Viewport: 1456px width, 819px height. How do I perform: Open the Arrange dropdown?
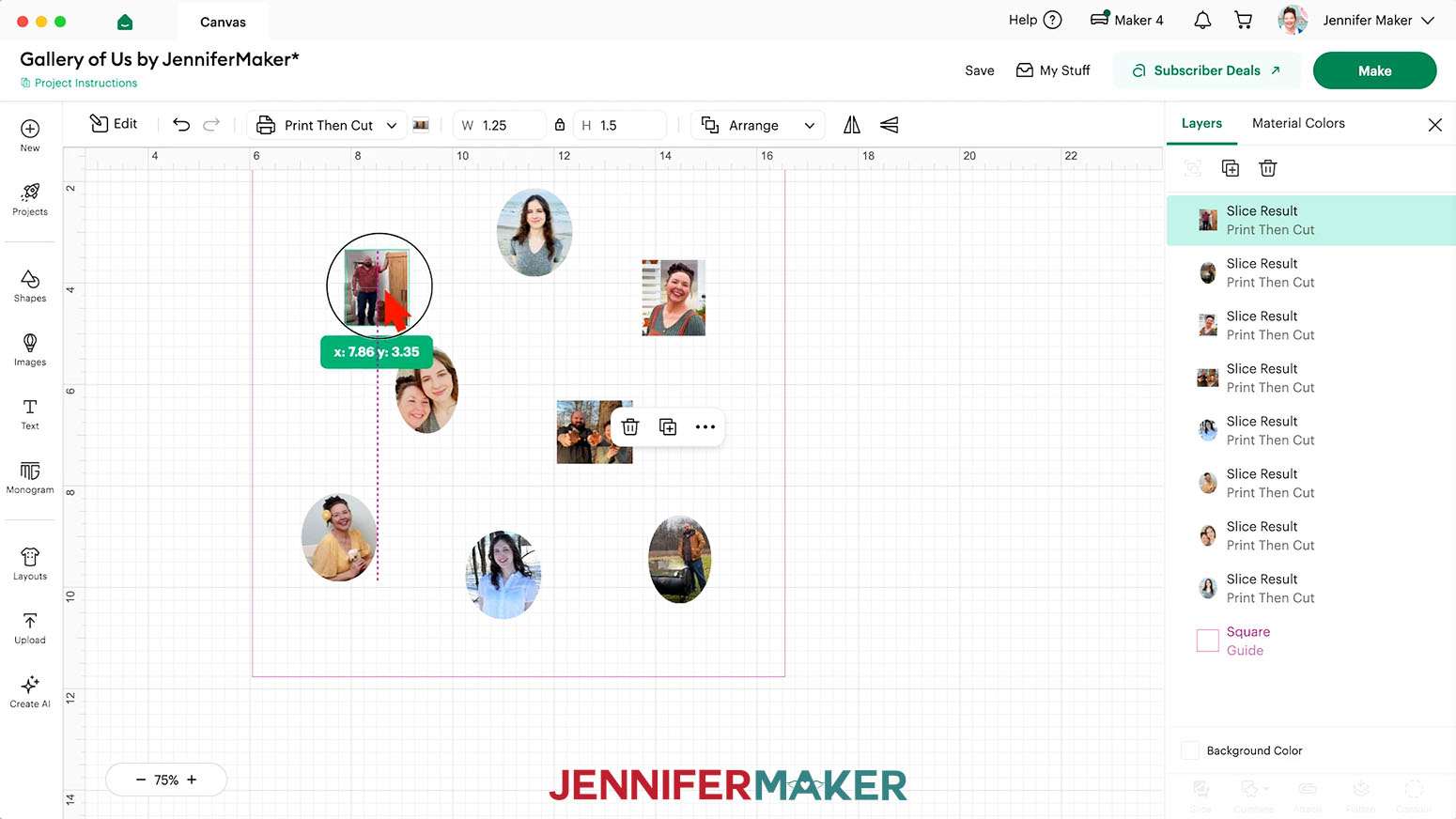pyautogui.click(x=758, y=125)
